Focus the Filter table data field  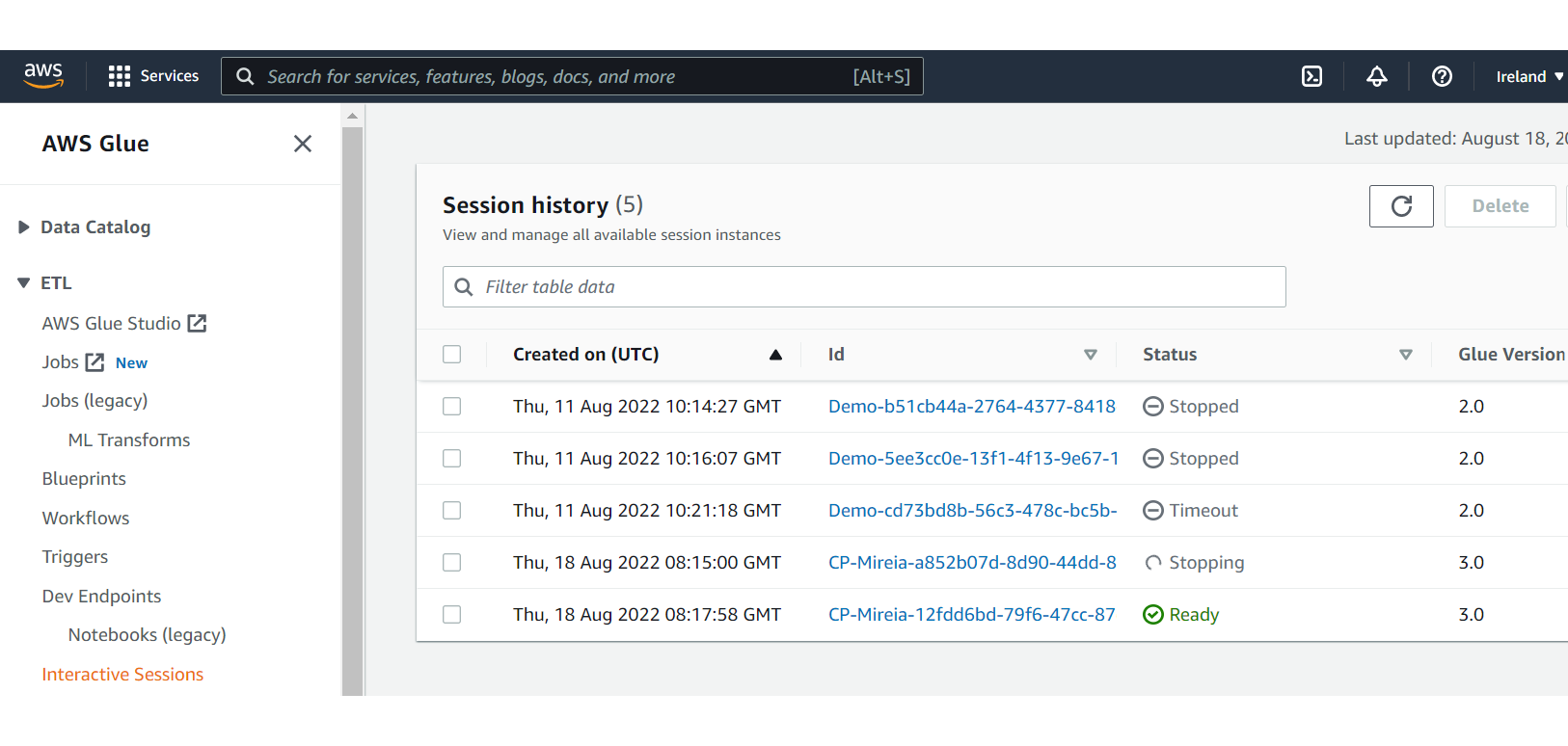click(x=864, y=287)
